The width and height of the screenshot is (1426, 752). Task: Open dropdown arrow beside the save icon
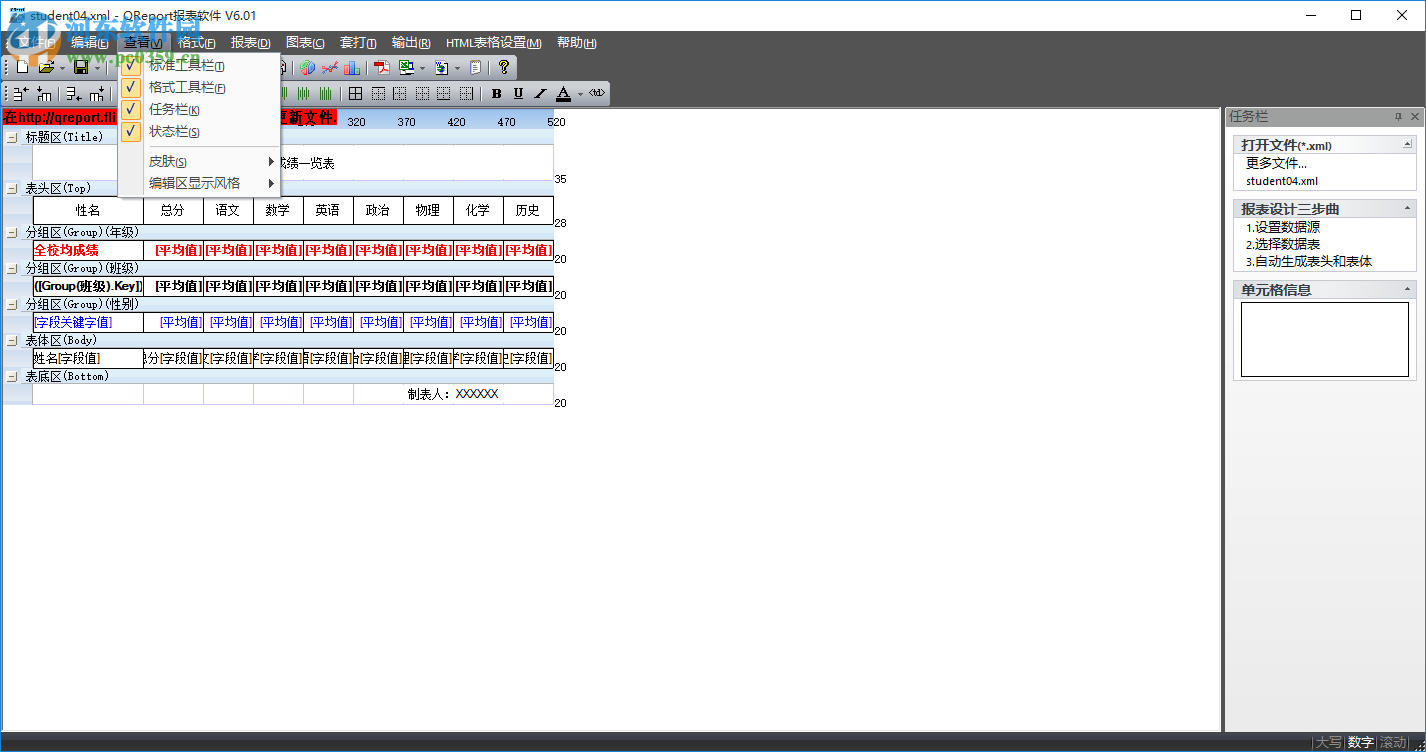pyautogui.click(x=97, y=68)
